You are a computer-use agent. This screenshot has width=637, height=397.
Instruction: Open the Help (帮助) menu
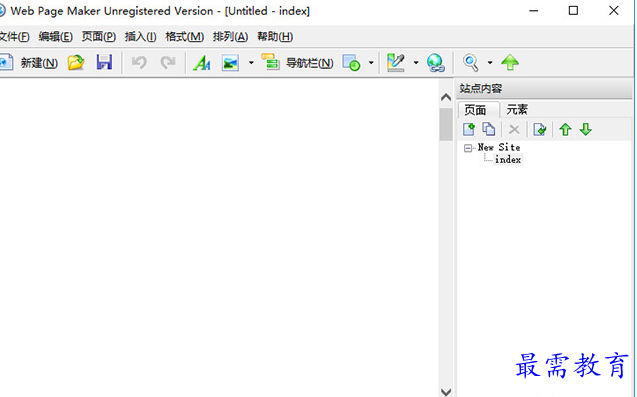pos(275,37)
